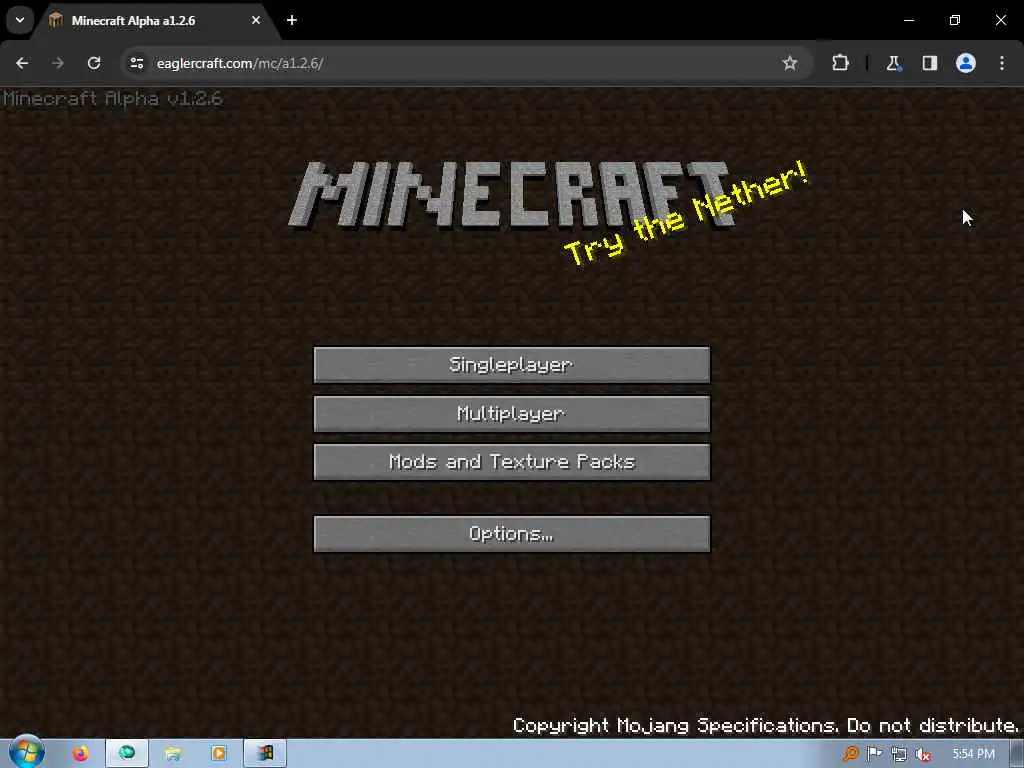Launch Firefox from the taskbar

click(x=80, y=754)
